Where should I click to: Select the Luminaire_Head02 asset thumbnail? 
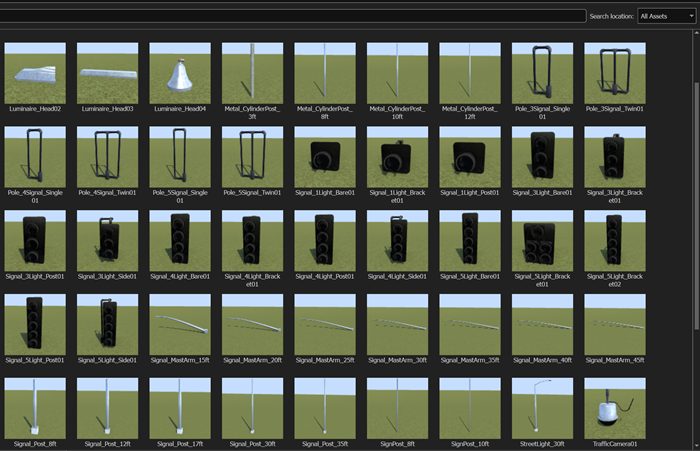(35, 73)
